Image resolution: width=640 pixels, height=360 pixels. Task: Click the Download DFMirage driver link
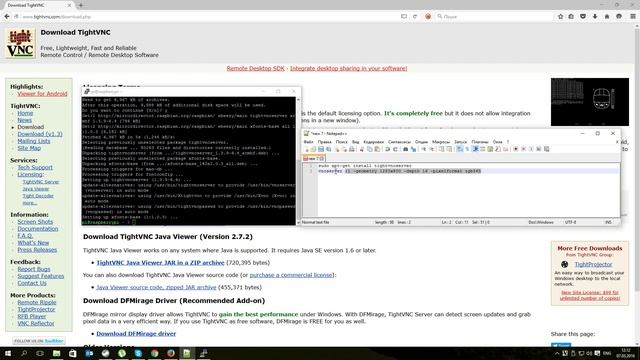[x=136, y=333]
